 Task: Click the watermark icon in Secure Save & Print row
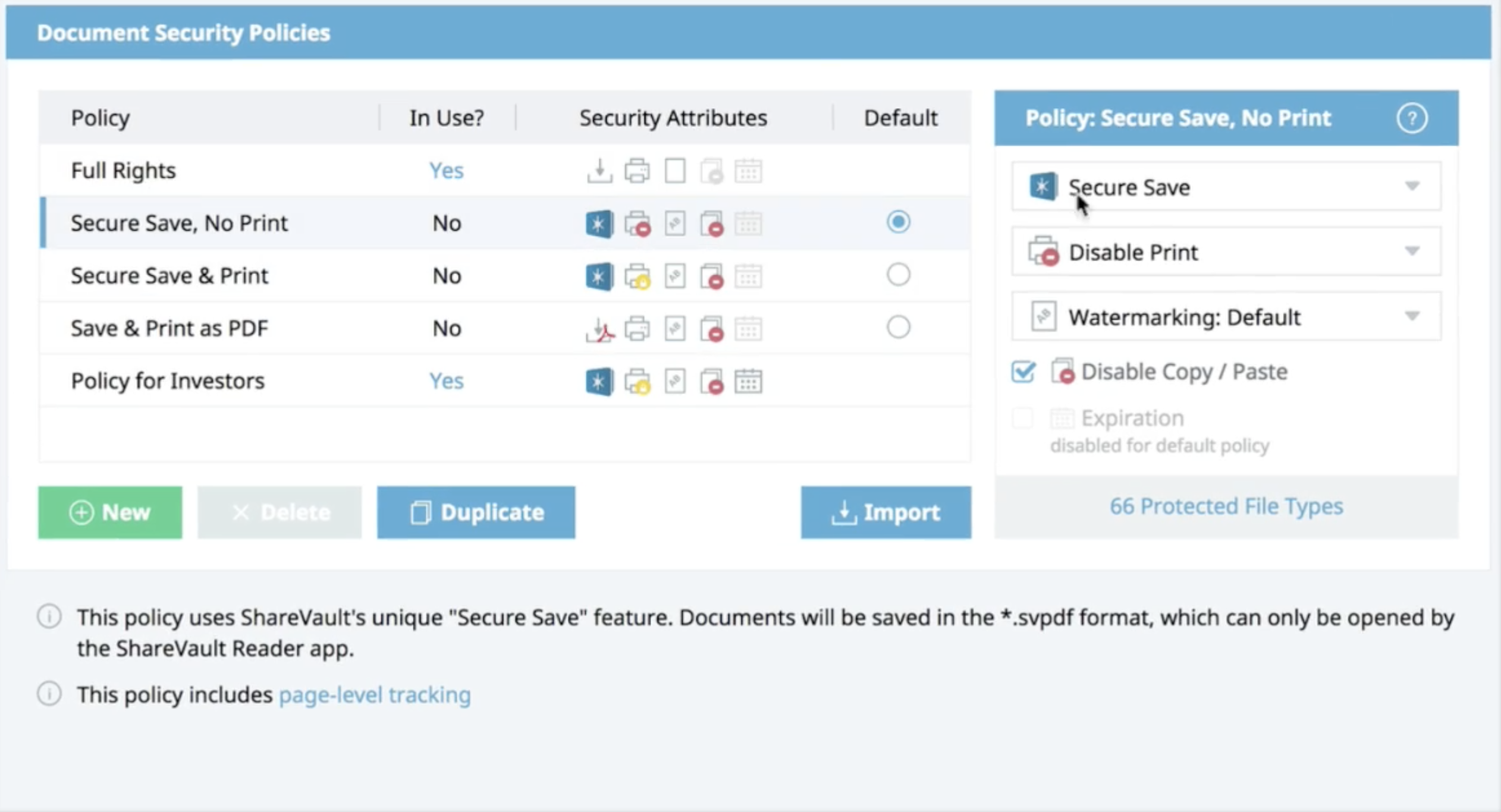pos(675,276)
